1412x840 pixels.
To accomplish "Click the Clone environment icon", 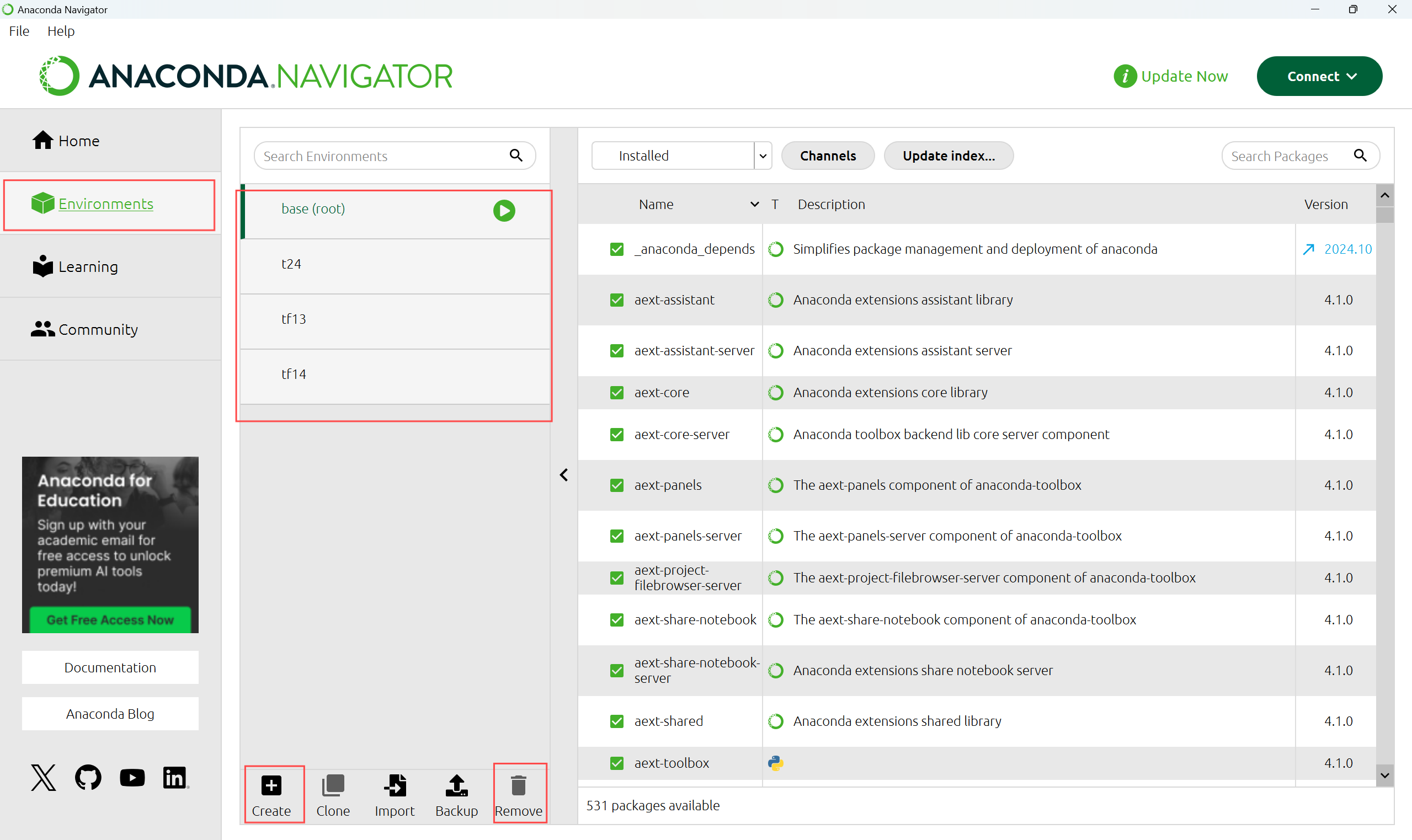I will pyautogui.click(x=333, y=785).
